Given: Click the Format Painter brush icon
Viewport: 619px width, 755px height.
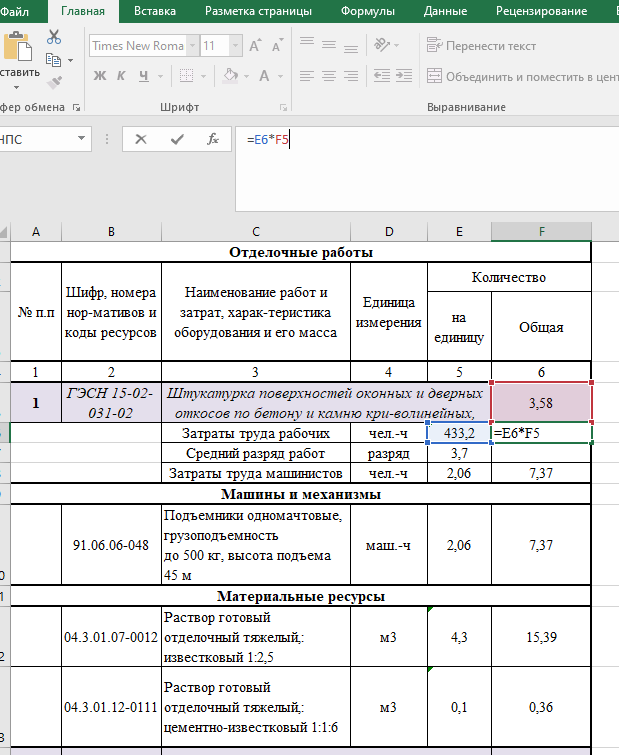Looking at the screenshot, I should 54,82.
